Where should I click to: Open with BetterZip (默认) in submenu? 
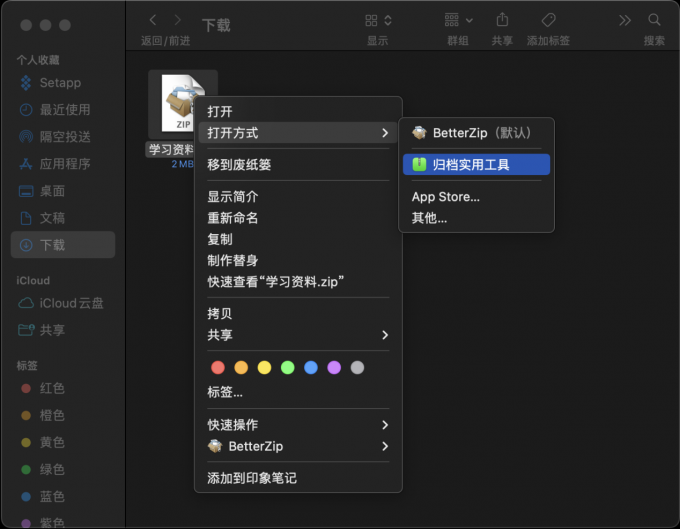(476, 133)
